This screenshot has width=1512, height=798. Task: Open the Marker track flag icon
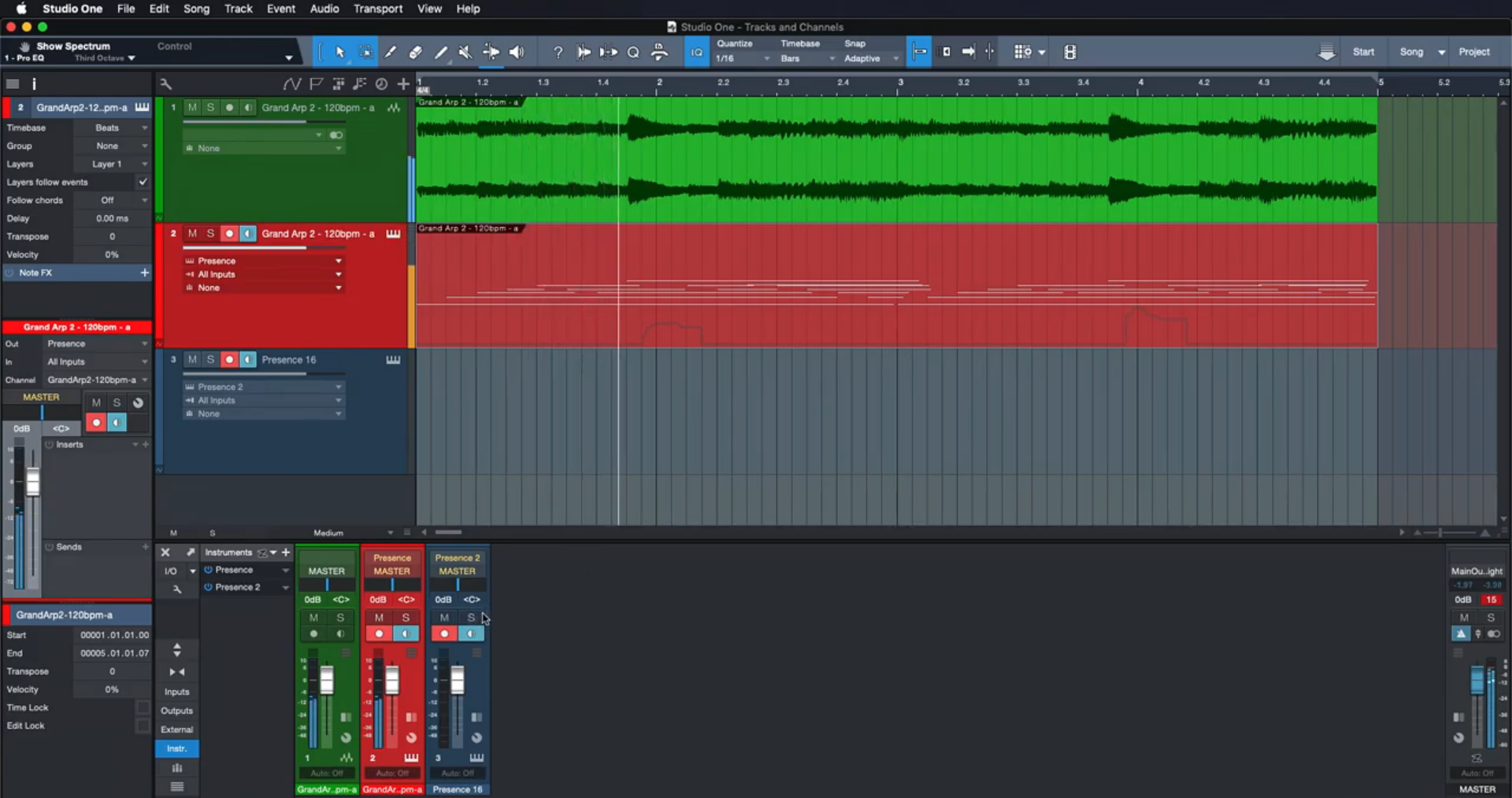(x=316, y=84)
